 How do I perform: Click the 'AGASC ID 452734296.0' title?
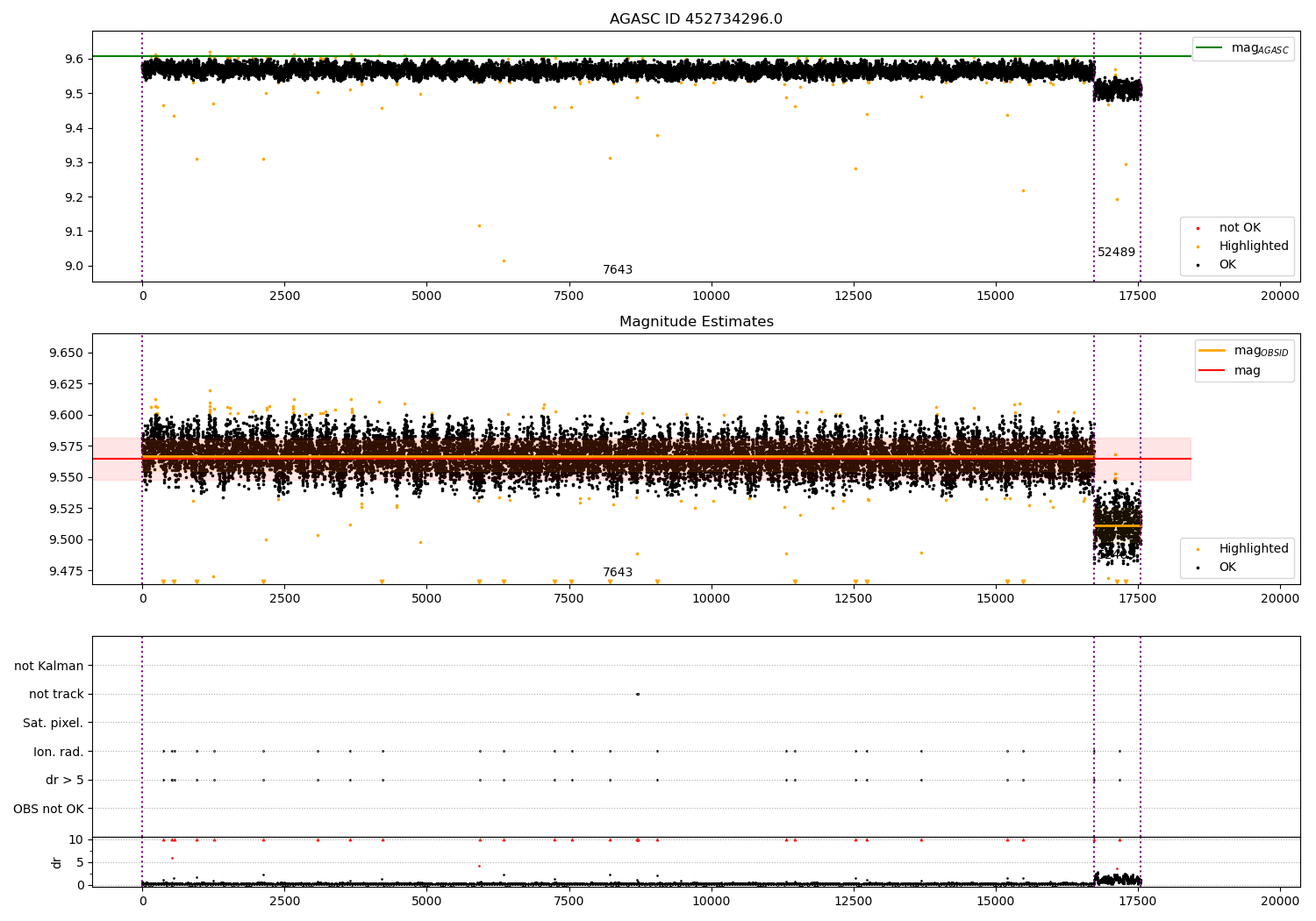click(x=696, y=19)
